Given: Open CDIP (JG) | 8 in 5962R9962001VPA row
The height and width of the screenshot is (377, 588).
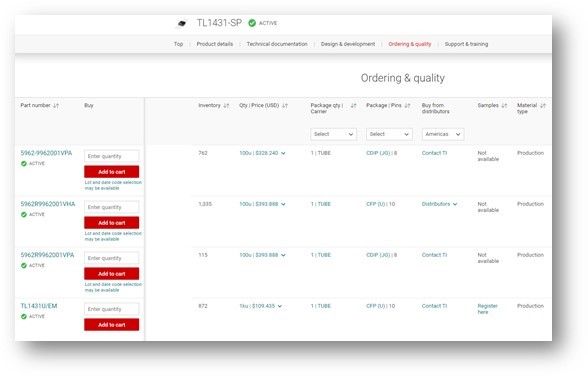Looking at the screenshot, I should click(381, 255).
